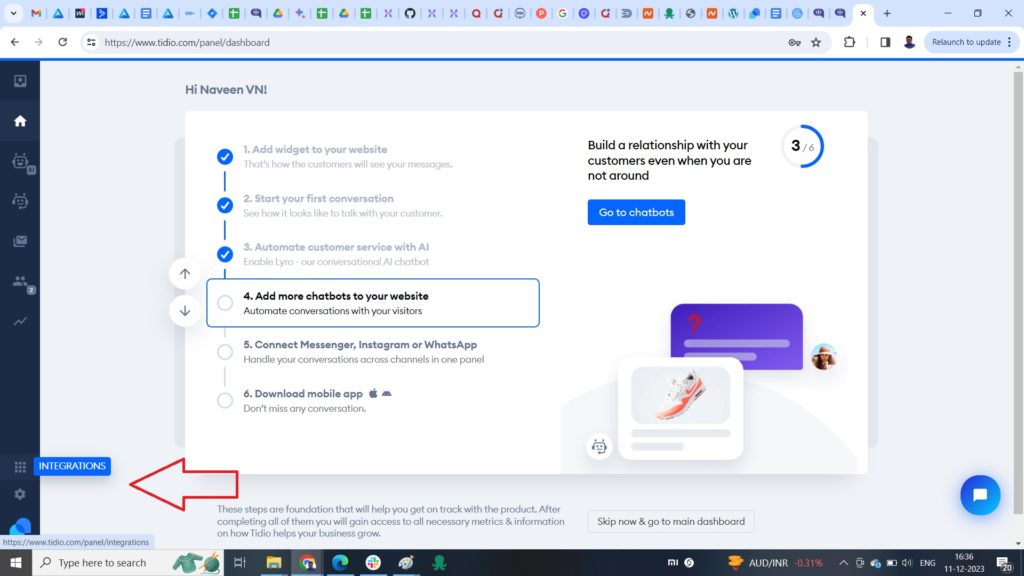Click the browser forward arrow
This screenshot has width=1024, height=576.
coord(39,42)
